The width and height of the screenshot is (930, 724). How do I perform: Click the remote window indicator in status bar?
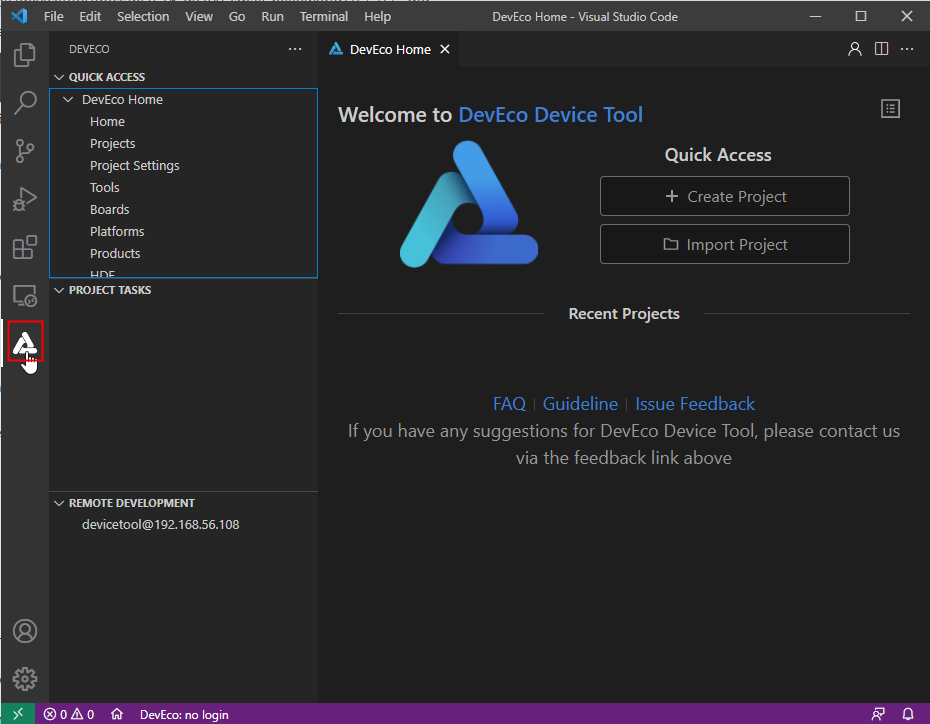click(18, 714)
